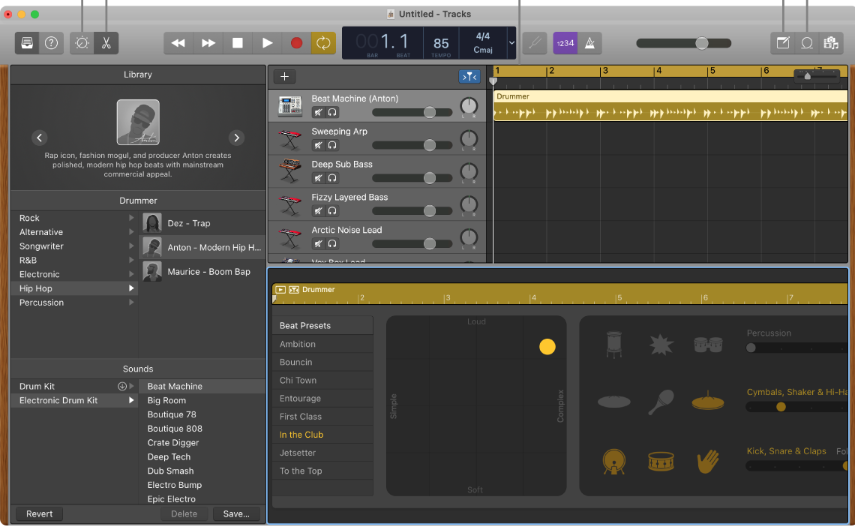Expand the Rock drummer genre
855x526 pixels.
pyautogui.click(x=131, y=217)
